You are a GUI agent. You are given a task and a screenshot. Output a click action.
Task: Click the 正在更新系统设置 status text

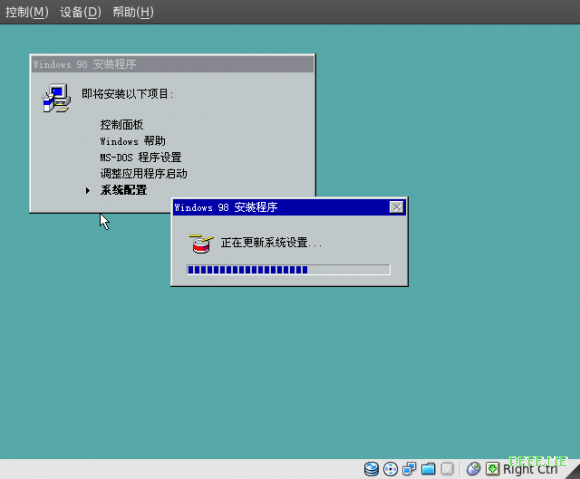click(x=271, y=243)
